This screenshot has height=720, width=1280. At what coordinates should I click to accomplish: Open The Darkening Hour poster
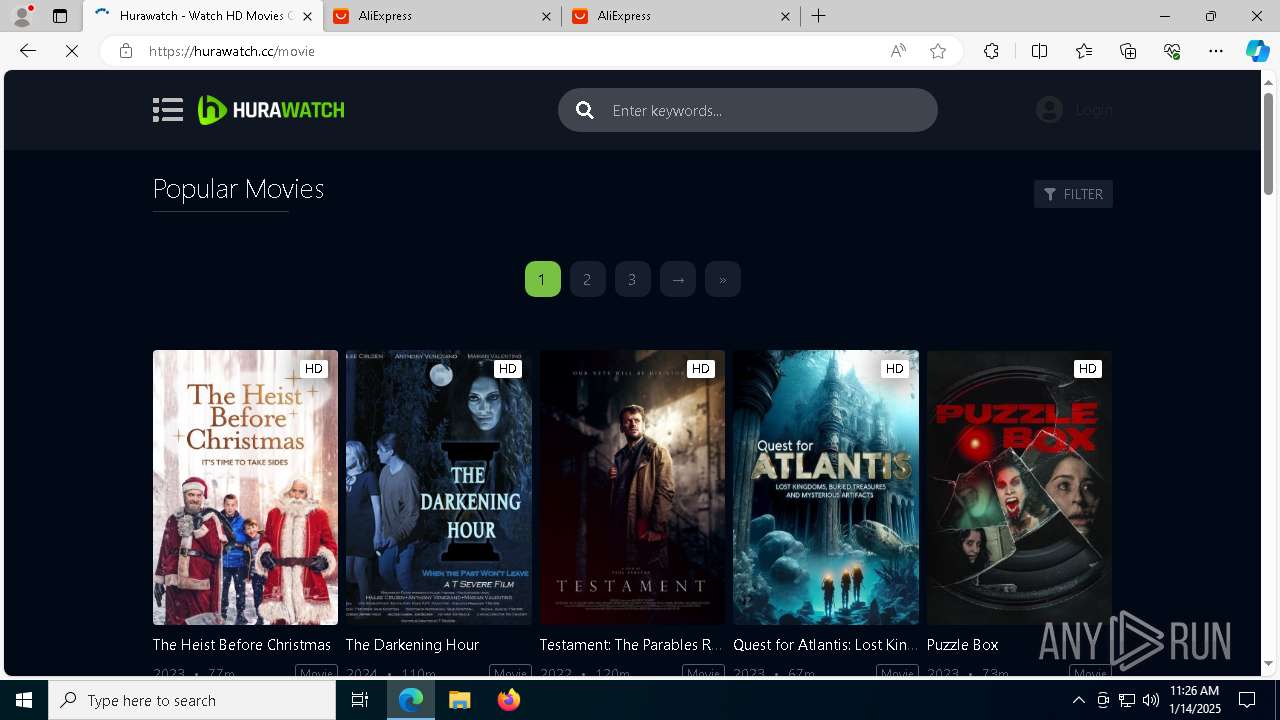(x=439, y=487)
